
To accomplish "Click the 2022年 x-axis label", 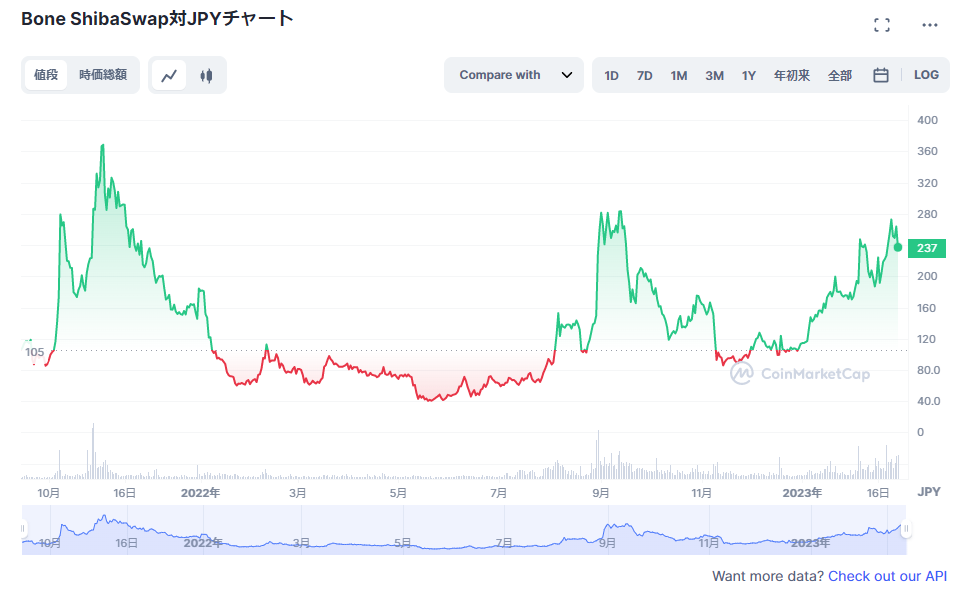I will click(x=200, y=493).
